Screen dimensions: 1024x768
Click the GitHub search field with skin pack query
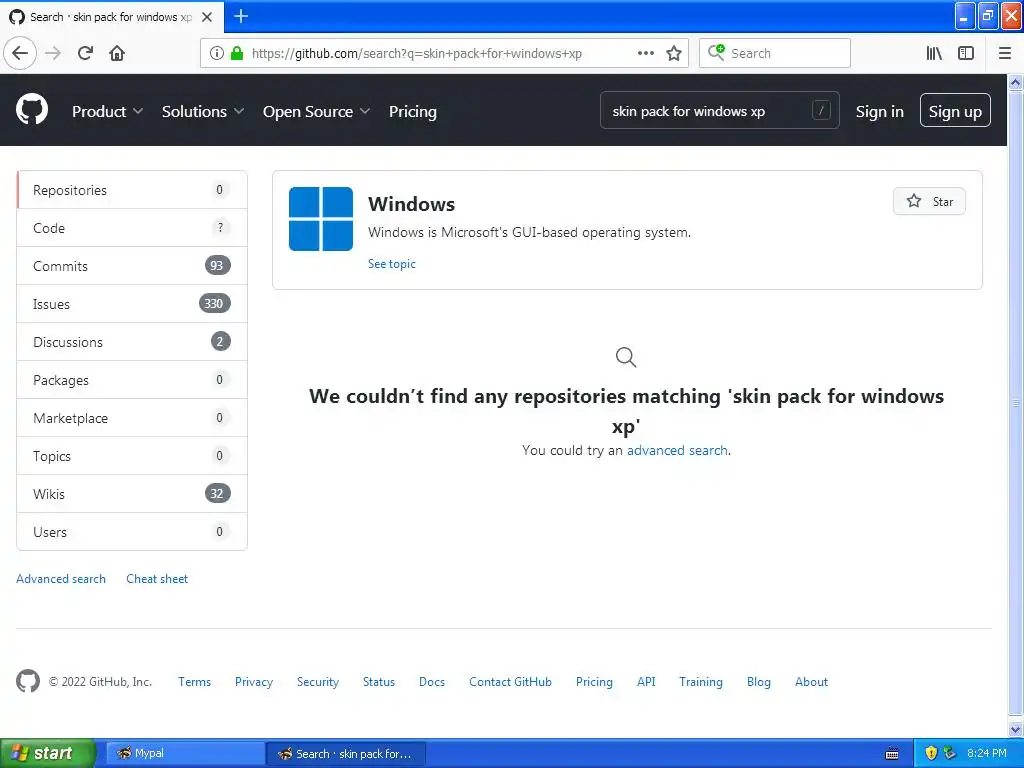pos(720,110)
